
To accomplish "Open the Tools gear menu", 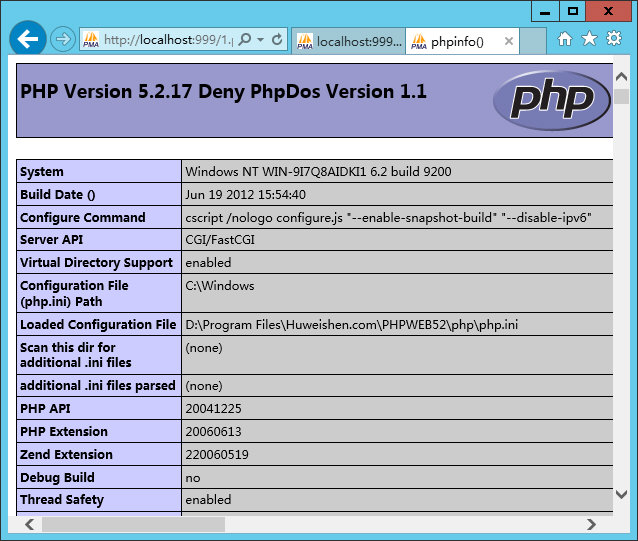I will tap(614, 39).
